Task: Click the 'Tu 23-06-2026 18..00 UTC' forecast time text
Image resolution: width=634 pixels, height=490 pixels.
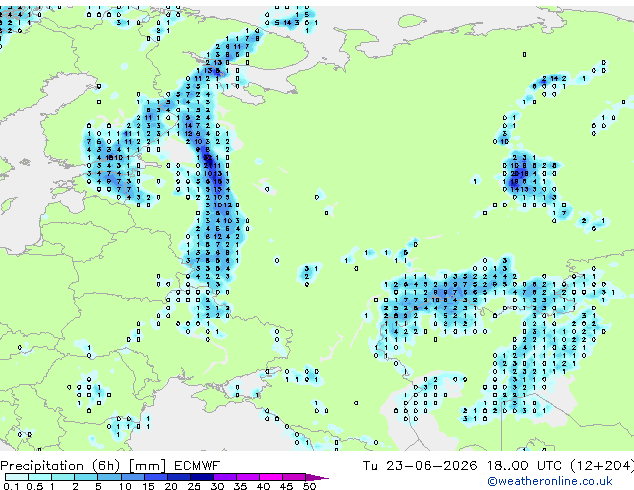Action: pyautogui.click(x=464, y=466)
